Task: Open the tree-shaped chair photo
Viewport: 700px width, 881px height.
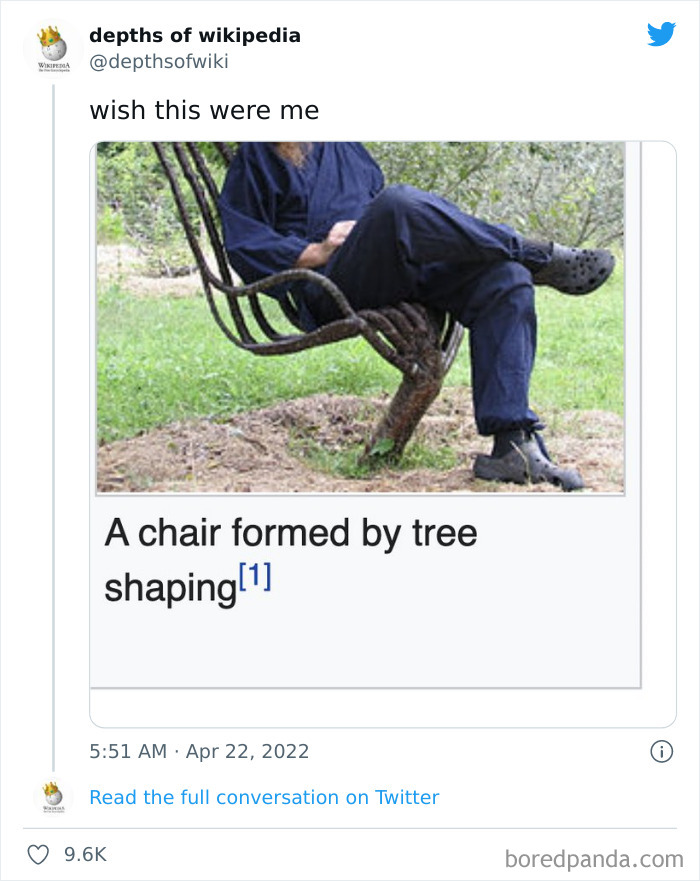Action: click(360, 315)
